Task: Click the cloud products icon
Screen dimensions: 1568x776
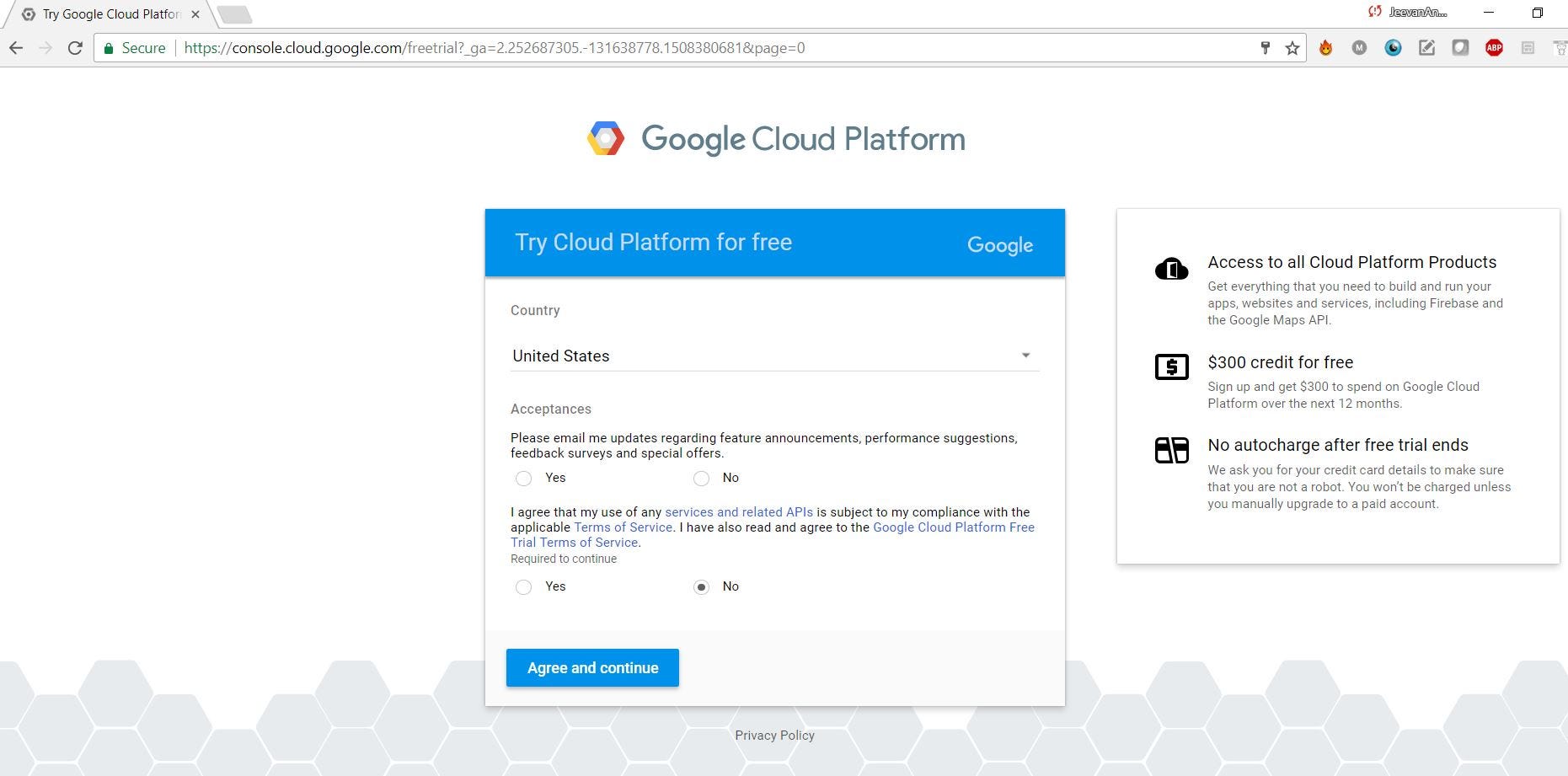Action: tap(1171, 269)
